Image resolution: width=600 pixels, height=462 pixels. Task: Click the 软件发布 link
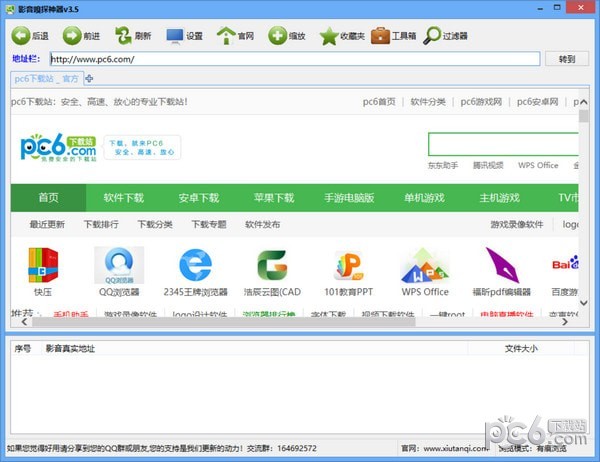262,224
